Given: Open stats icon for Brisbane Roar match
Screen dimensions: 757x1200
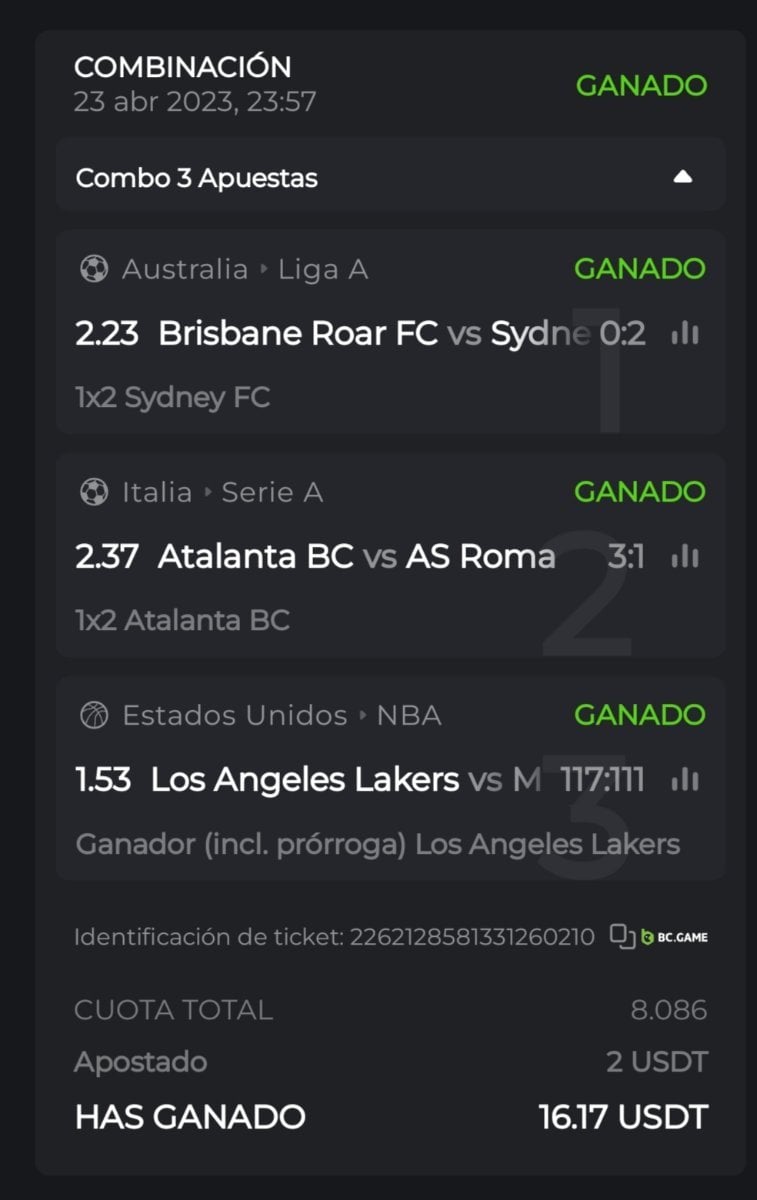Looking at the screenshot, I should point(685,334).
